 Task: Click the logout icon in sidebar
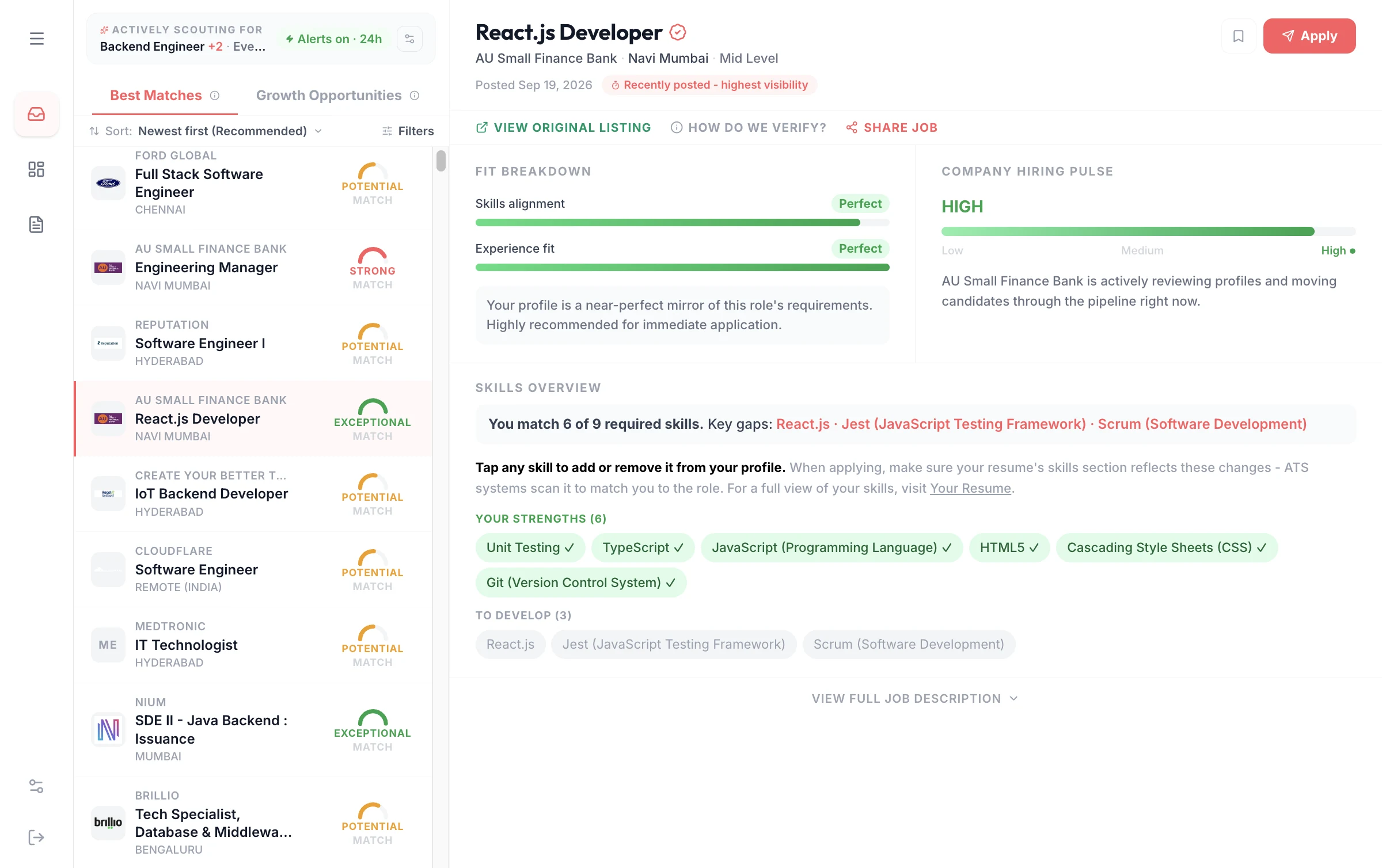pos(36,837)
